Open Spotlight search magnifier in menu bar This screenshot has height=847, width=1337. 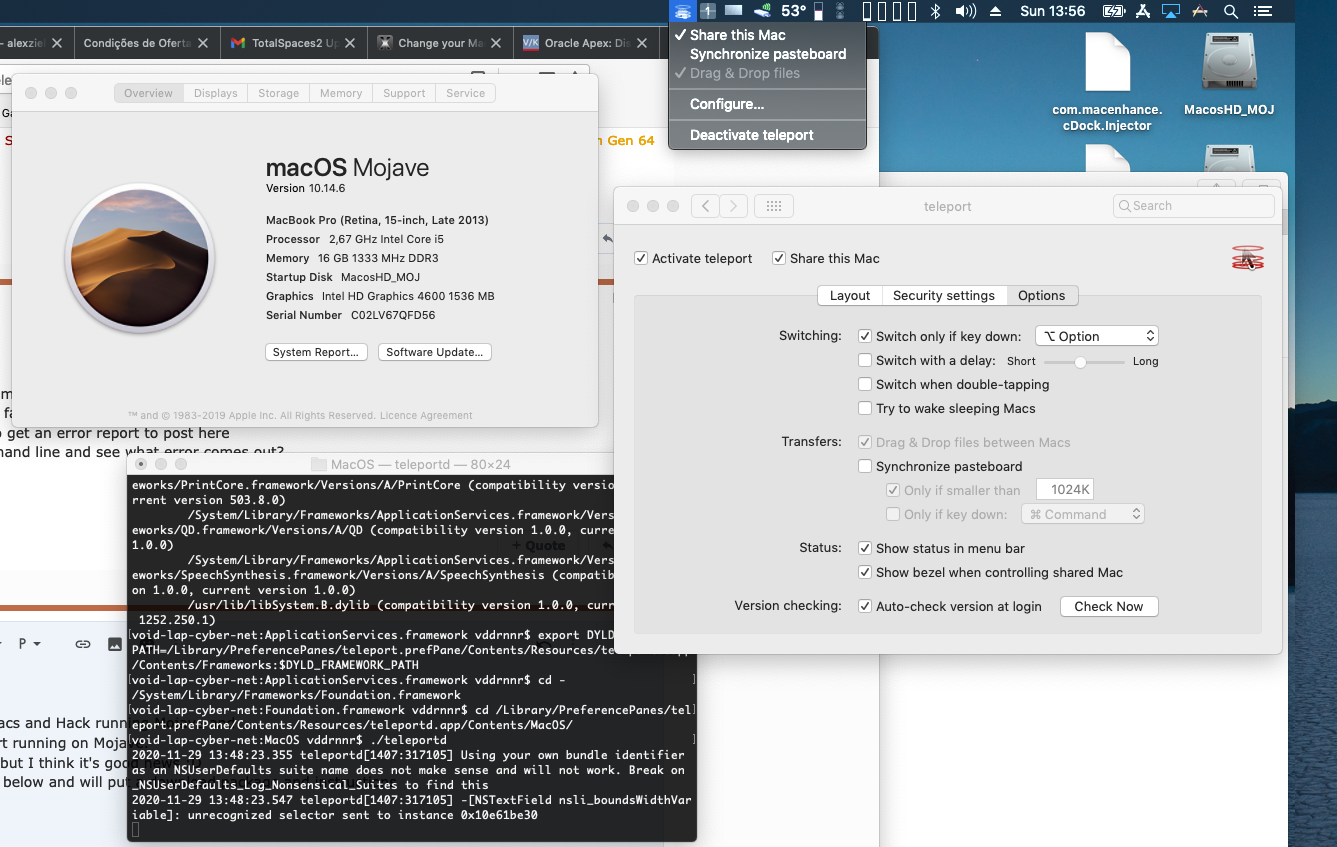(x=1231, y=11)
